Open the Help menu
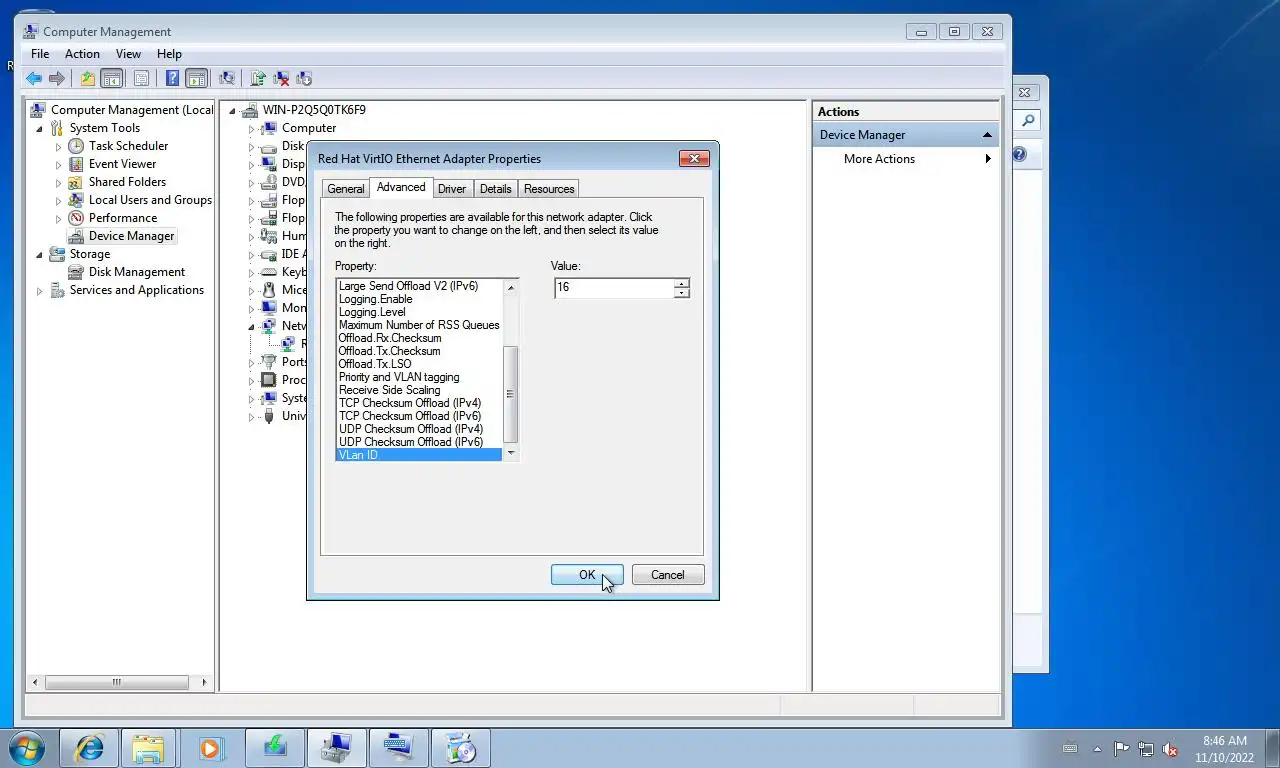The image size is (1280, 768). click(x=169, y=54)
